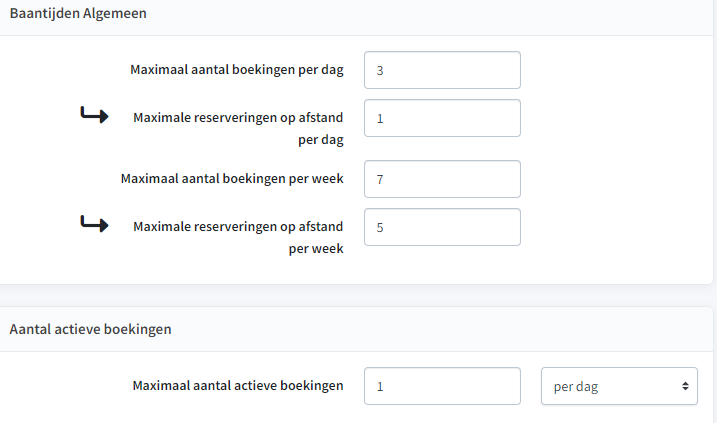Click the remote reservations per dag input containing 1
Screen dimensions: 717x423
[442, 118]
